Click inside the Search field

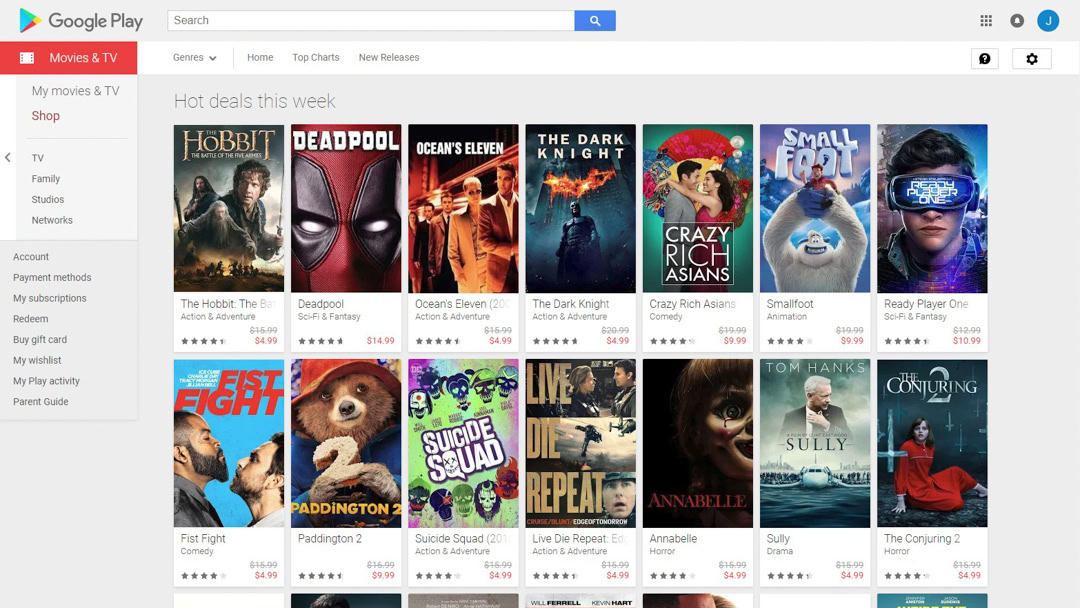[x=371, y=21]
